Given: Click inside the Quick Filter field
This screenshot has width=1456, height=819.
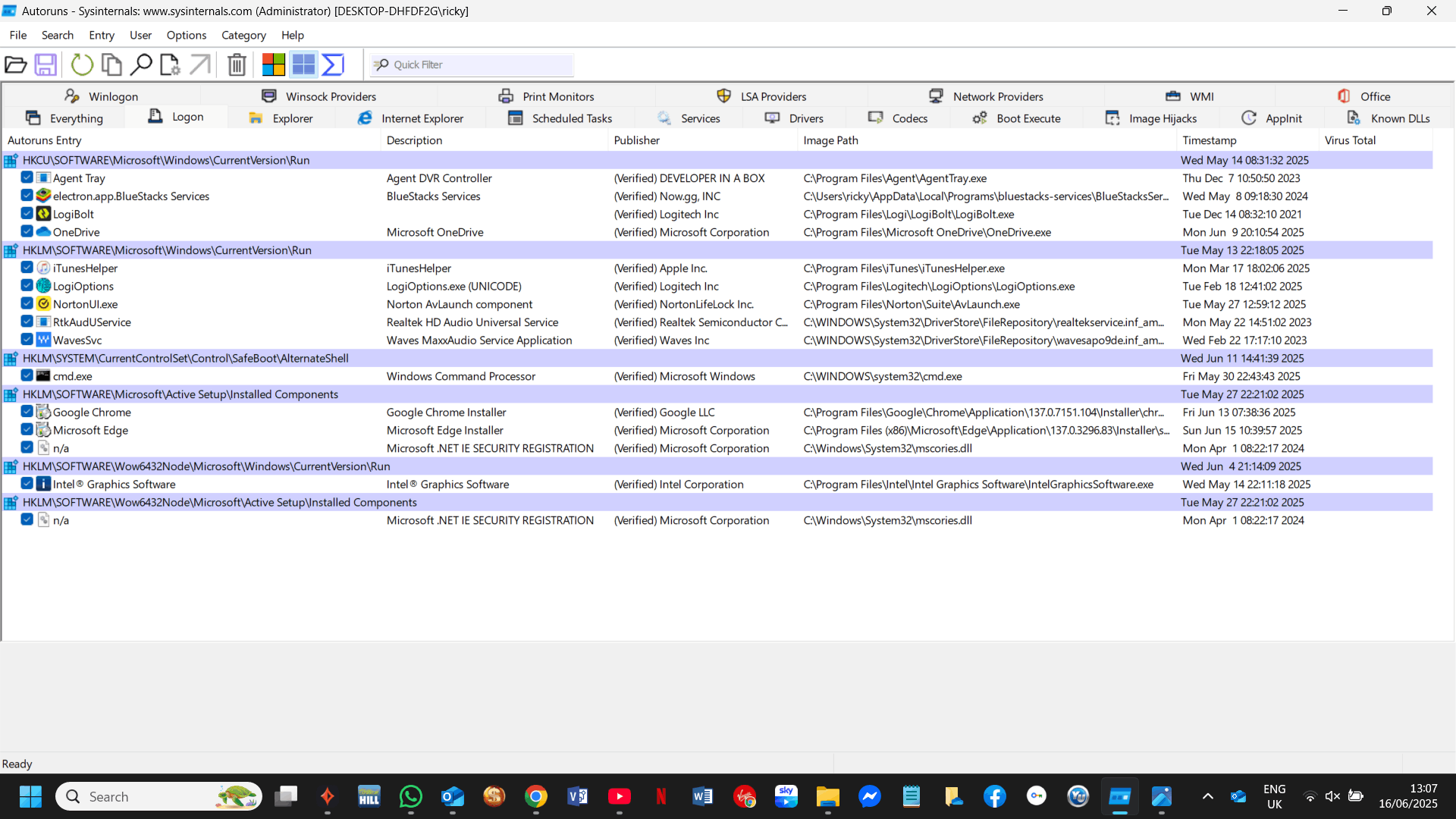Looking at the screenshot, I should [x=470, y=64].
